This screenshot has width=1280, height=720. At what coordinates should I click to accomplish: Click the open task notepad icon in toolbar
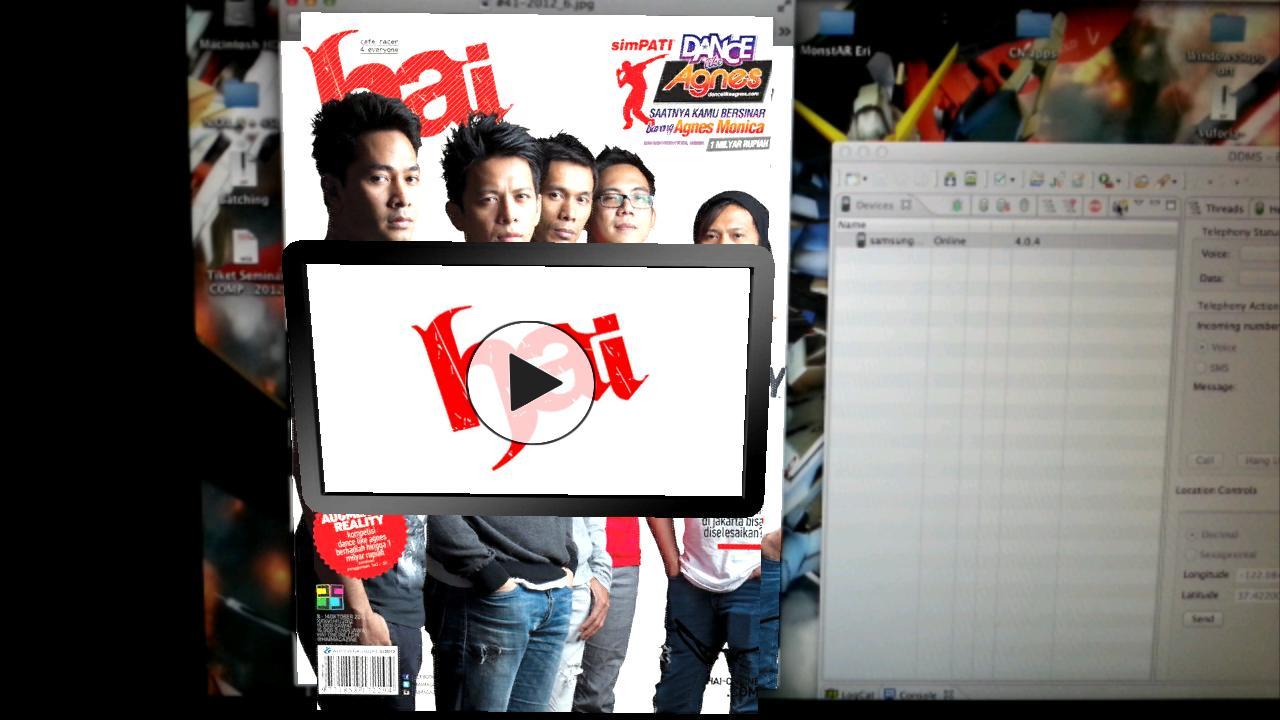pyautogui.click(x=1078, y=180)
